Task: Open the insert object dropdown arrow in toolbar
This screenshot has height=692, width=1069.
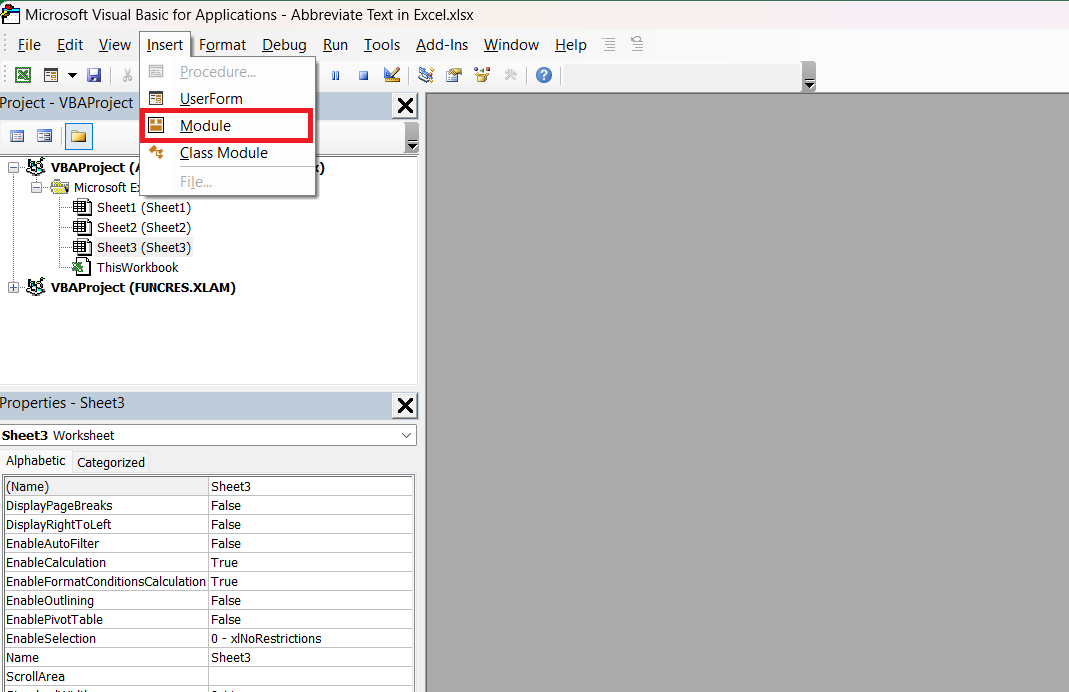Action: (x=72, y=75)
